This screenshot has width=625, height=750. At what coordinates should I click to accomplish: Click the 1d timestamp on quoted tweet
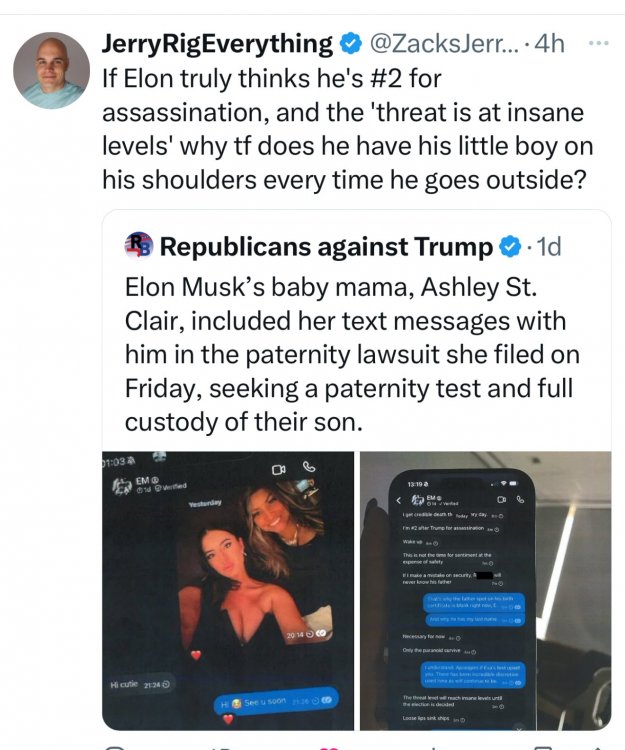click(551, 246)
